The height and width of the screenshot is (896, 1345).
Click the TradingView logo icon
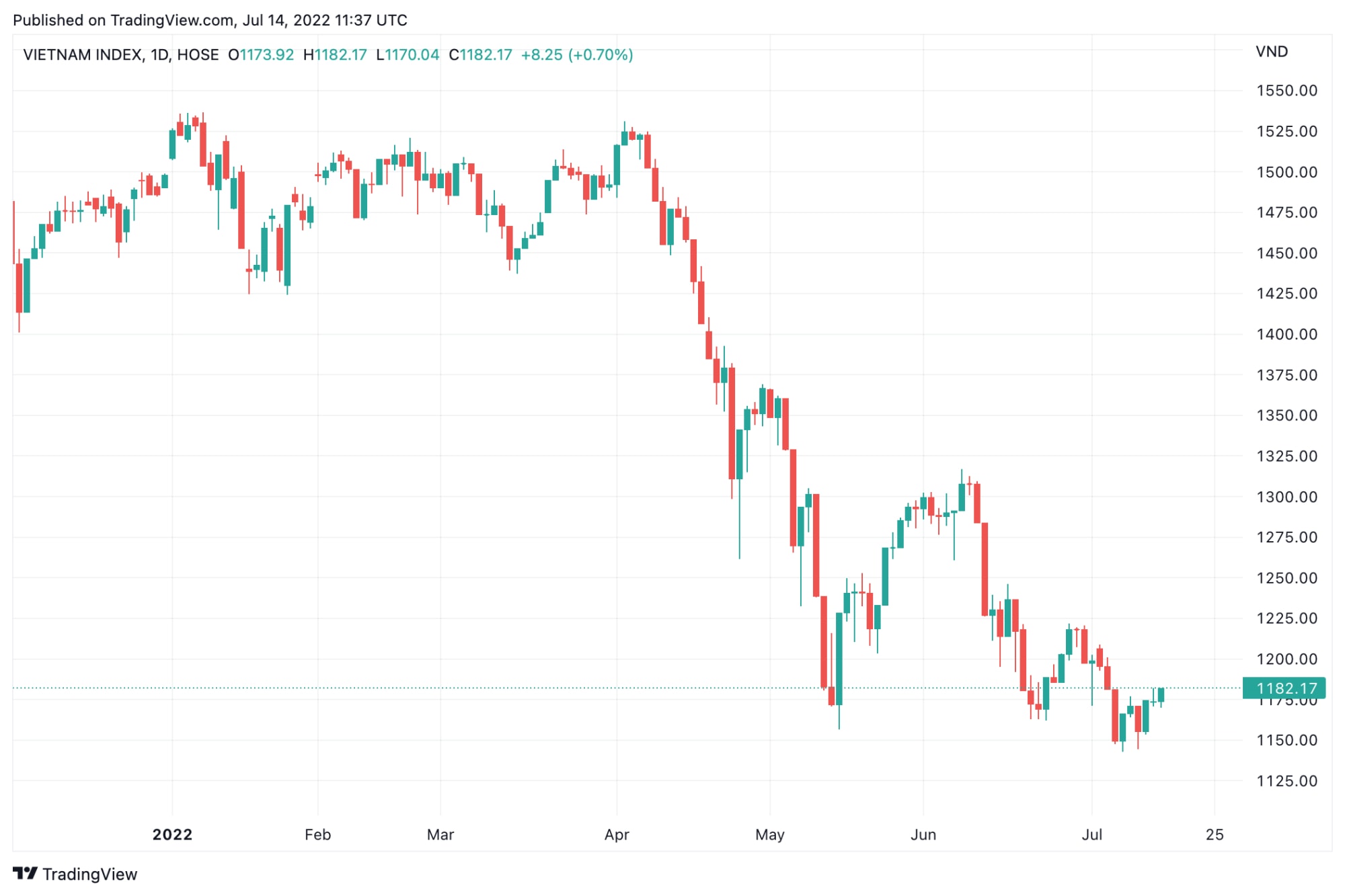pos(26,873)
